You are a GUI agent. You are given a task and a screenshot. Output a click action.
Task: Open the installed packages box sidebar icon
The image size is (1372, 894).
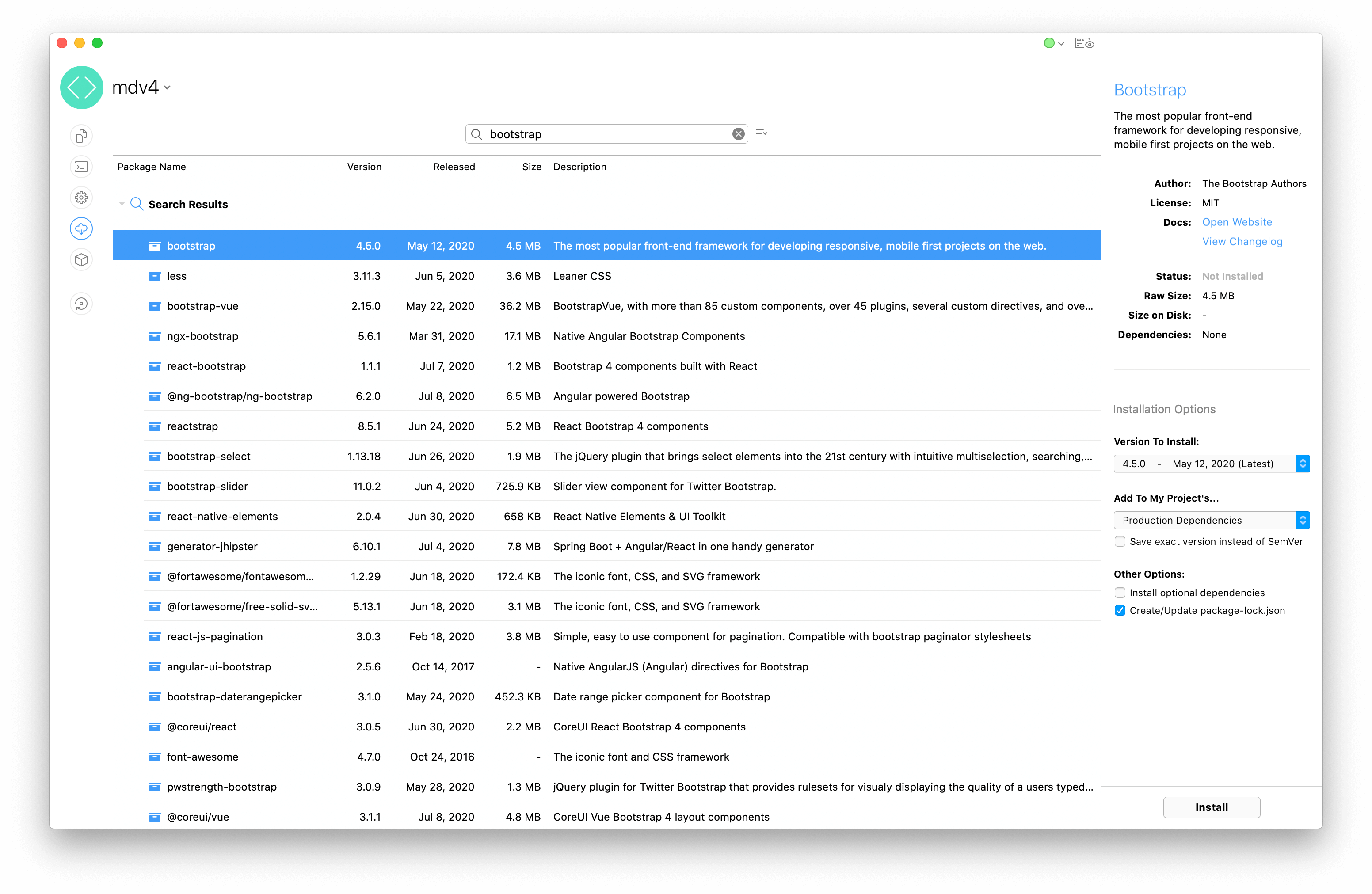(81, 260)
